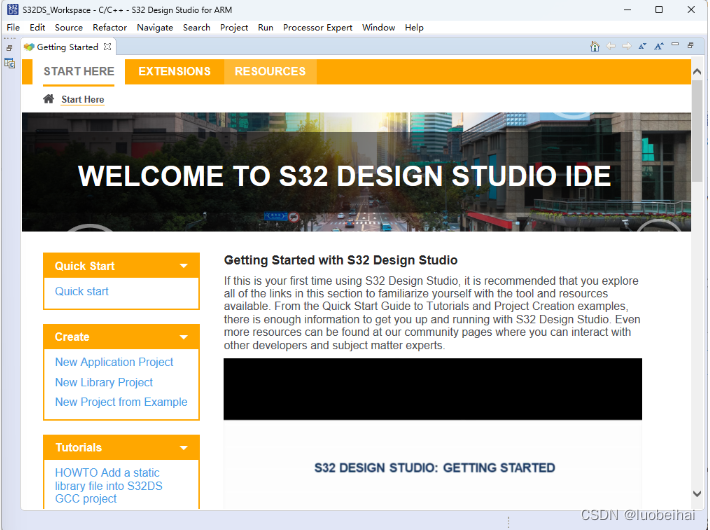
Task: Open the Window menu
Action: click(x=379, y=28)
